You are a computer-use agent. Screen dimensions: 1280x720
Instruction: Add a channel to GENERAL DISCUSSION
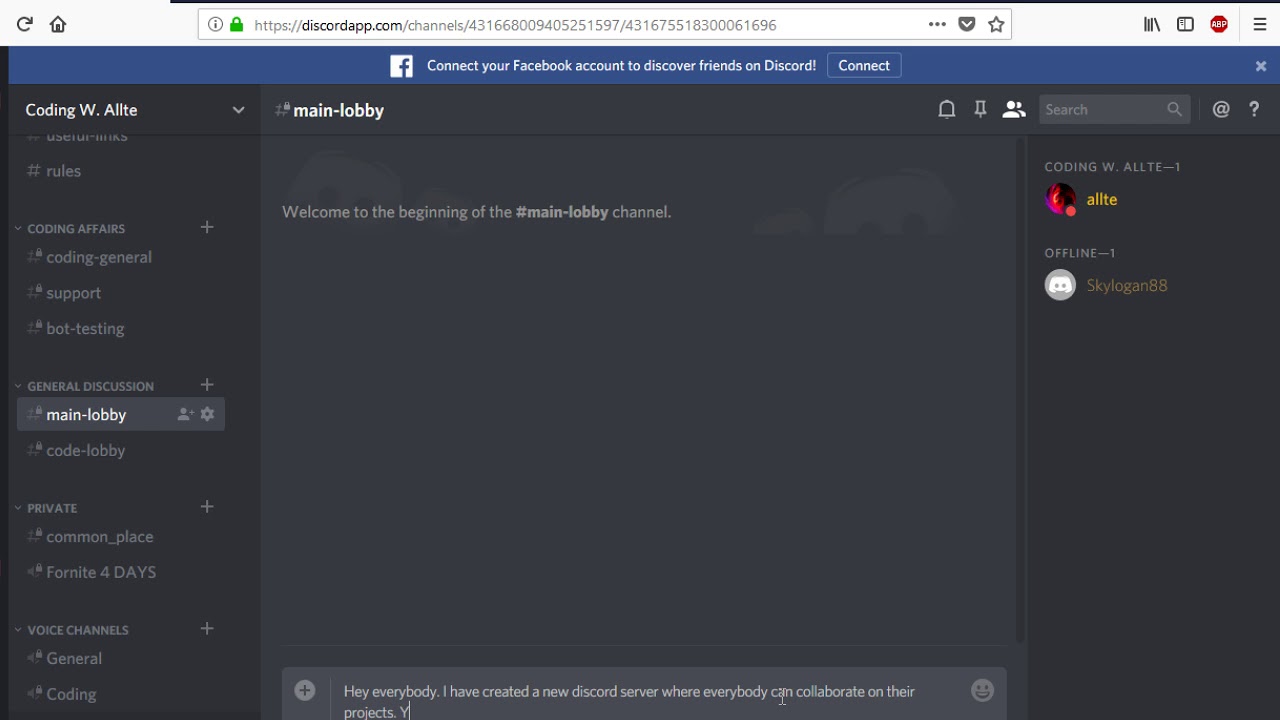(207, 385)
